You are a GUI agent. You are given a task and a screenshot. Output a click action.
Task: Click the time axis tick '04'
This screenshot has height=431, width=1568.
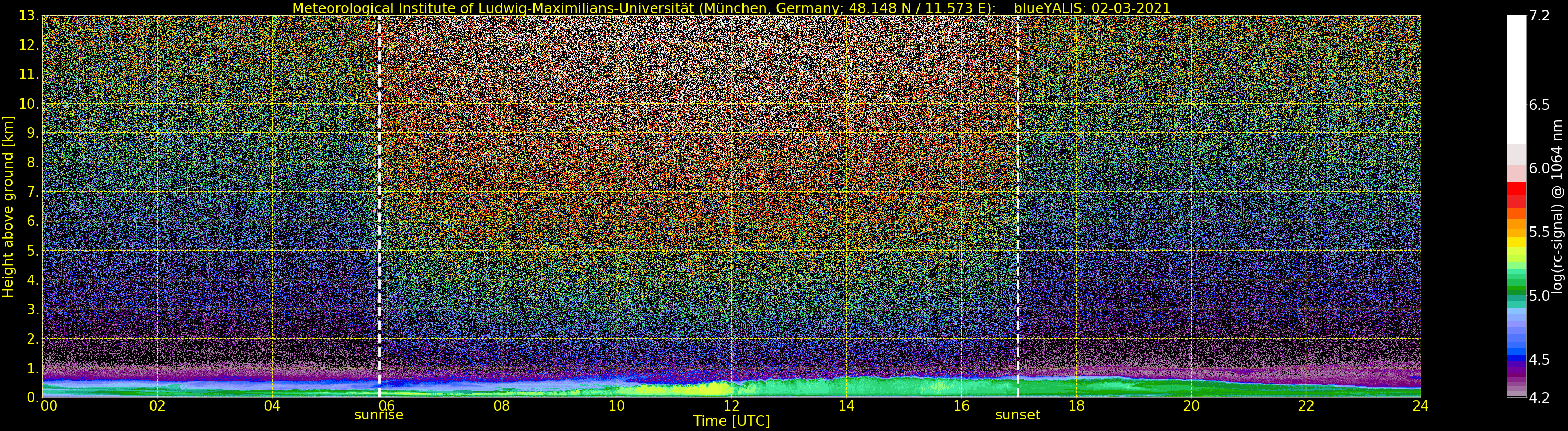[x=272, y=406]
